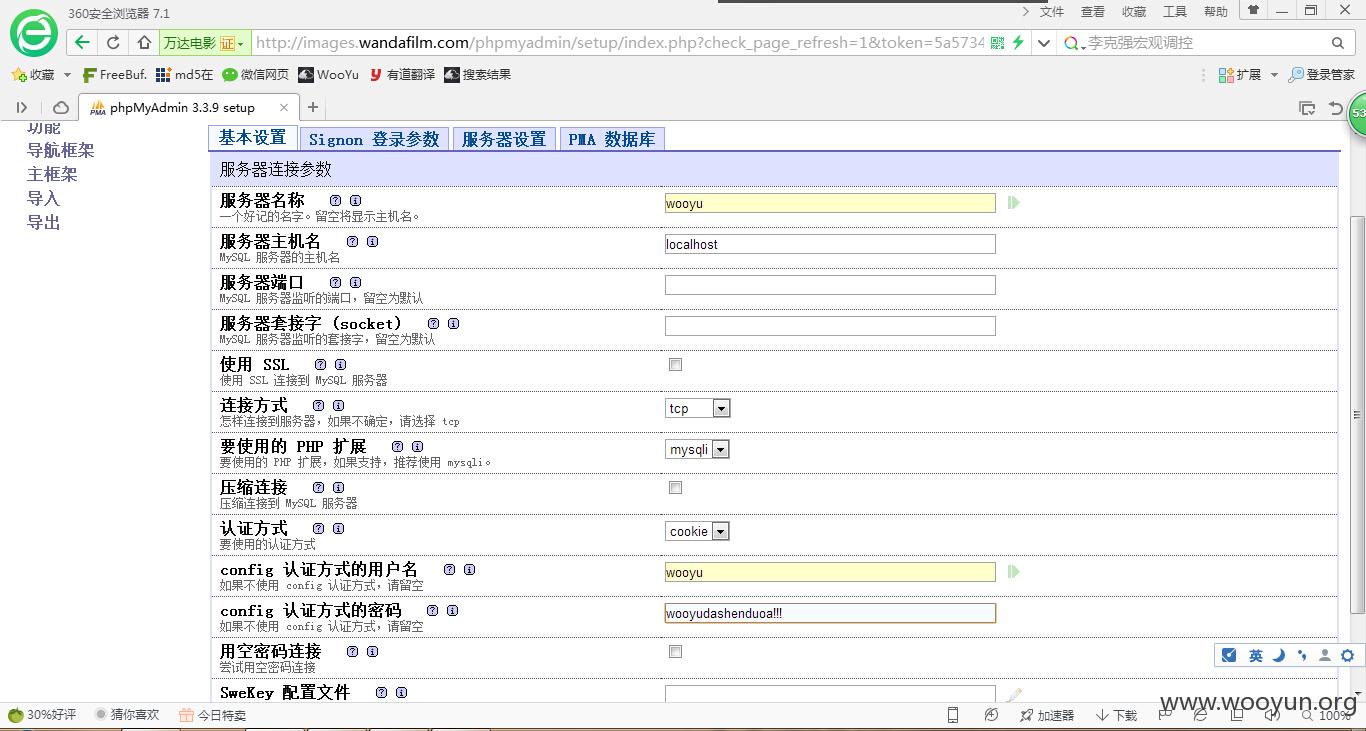The height and width of the screenshot is (731, 1366).
Task: Open the 工具 menu
Action: point(1175,12)
